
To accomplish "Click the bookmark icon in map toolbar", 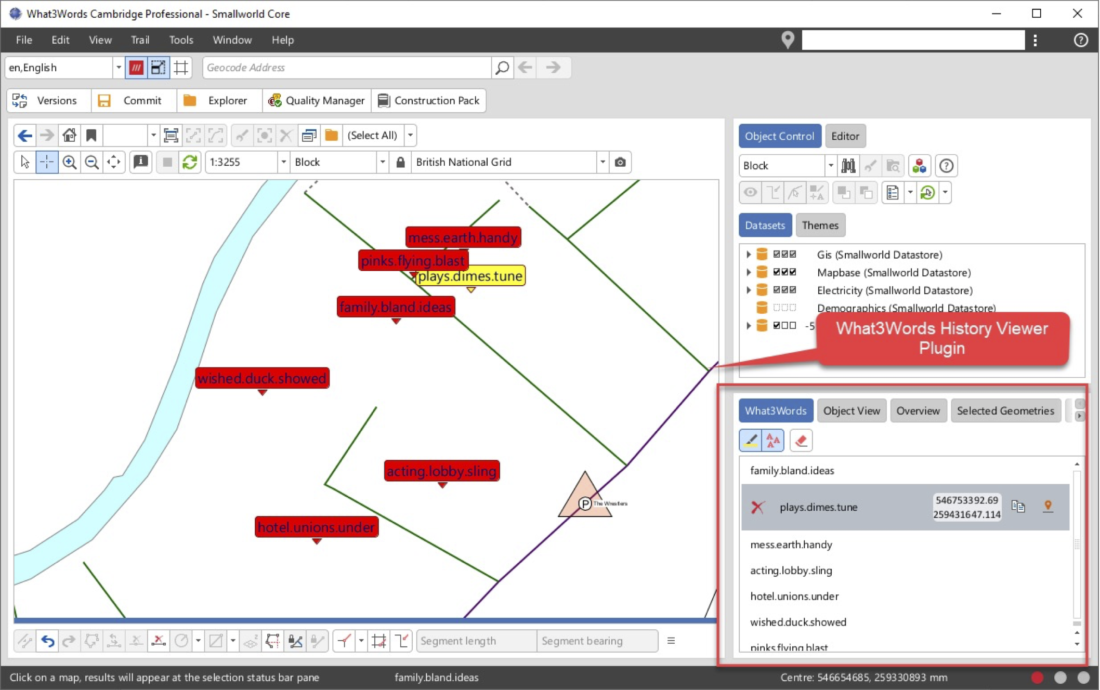I will [x=91, y=135].
